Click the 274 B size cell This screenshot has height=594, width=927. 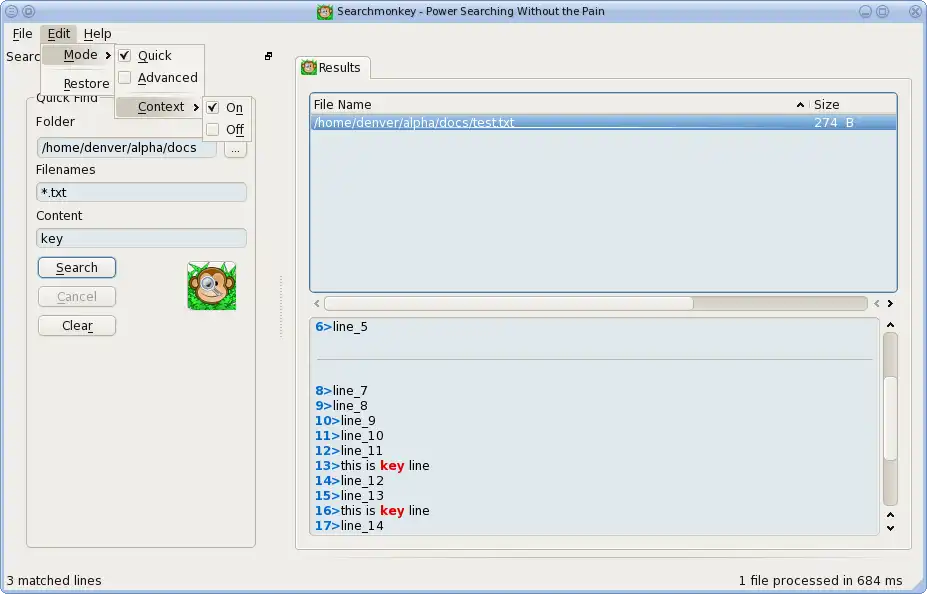click(834, 122)
